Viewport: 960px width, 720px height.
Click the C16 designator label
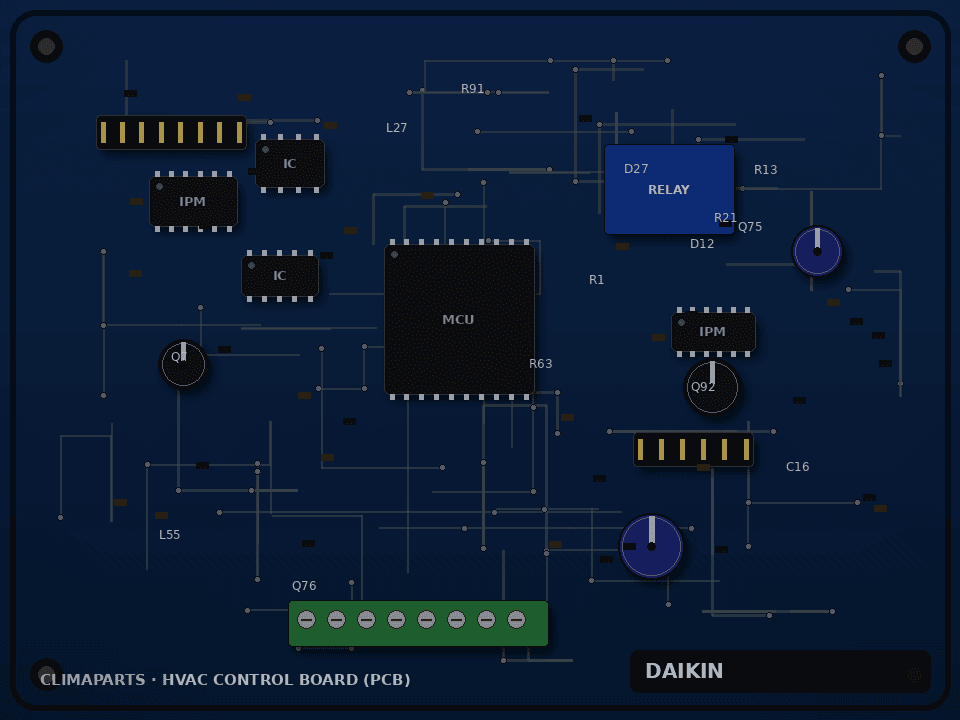(x=798, y=467)
